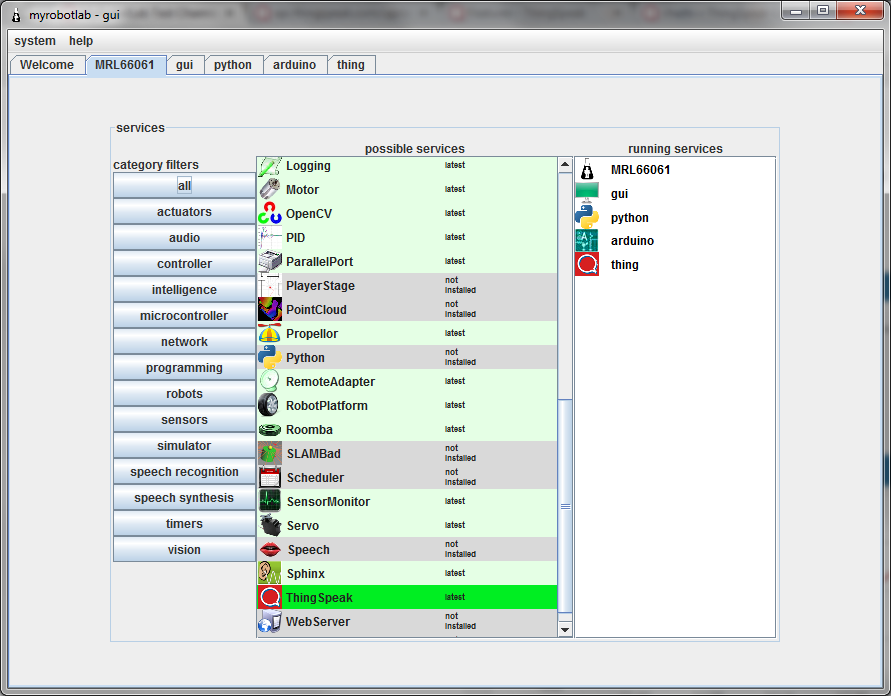Click the scroll up arrow of possible services

click(x=565, y=165)
